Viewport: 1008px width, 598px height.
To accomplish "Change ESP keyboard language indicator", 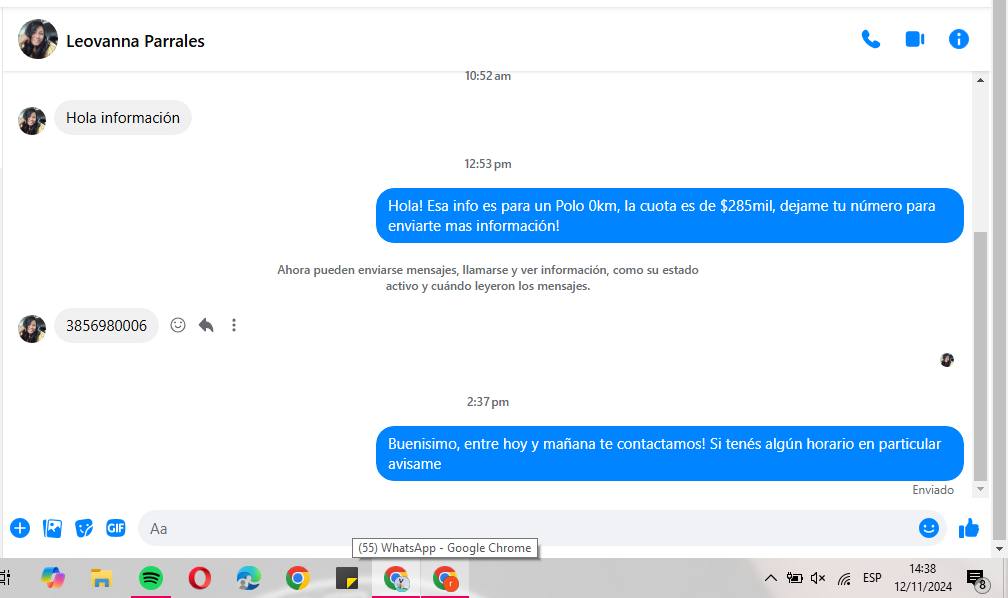I will [x=872, y=577].
